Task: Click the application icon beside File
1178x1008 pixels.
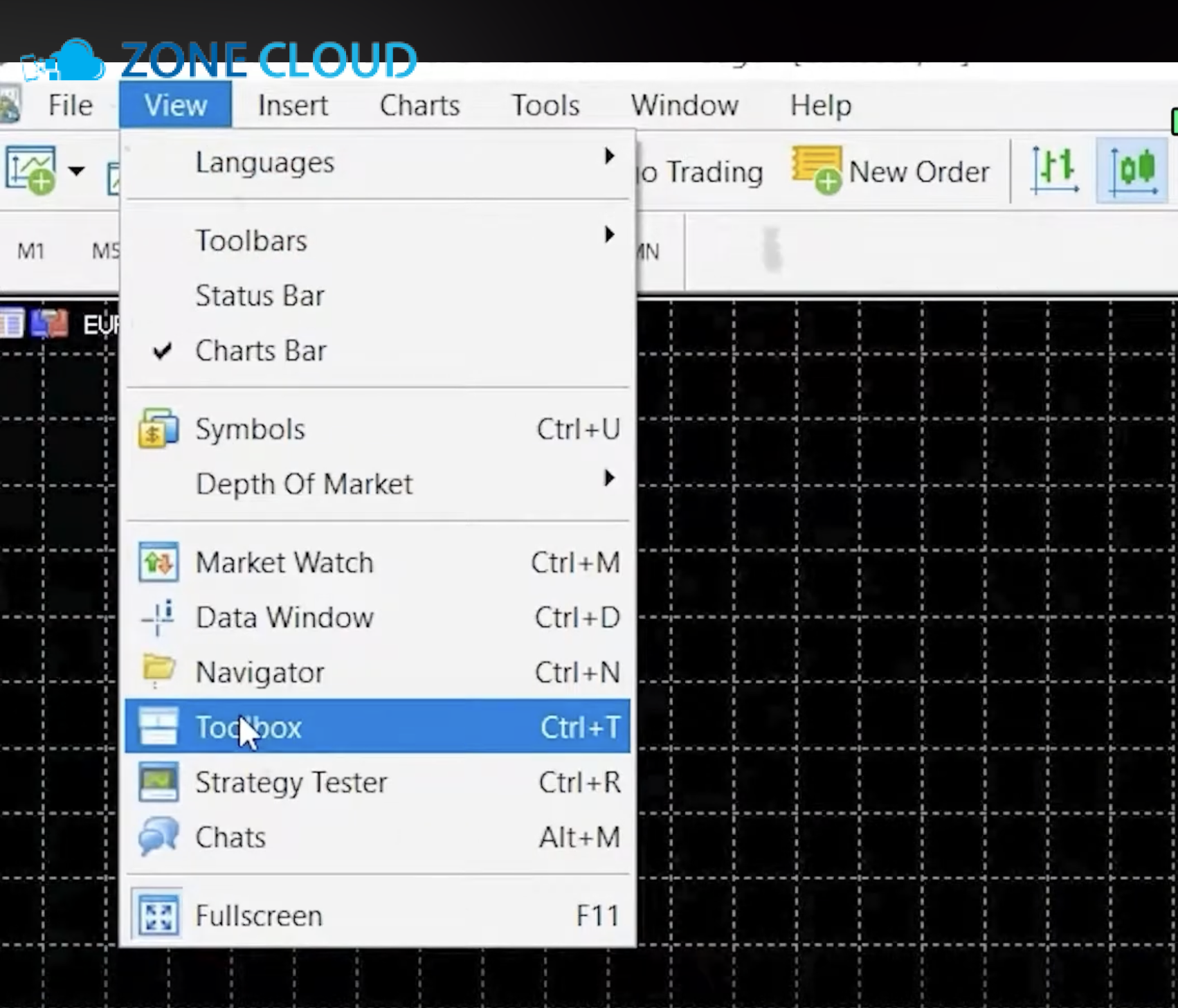Action: [10, 105]
